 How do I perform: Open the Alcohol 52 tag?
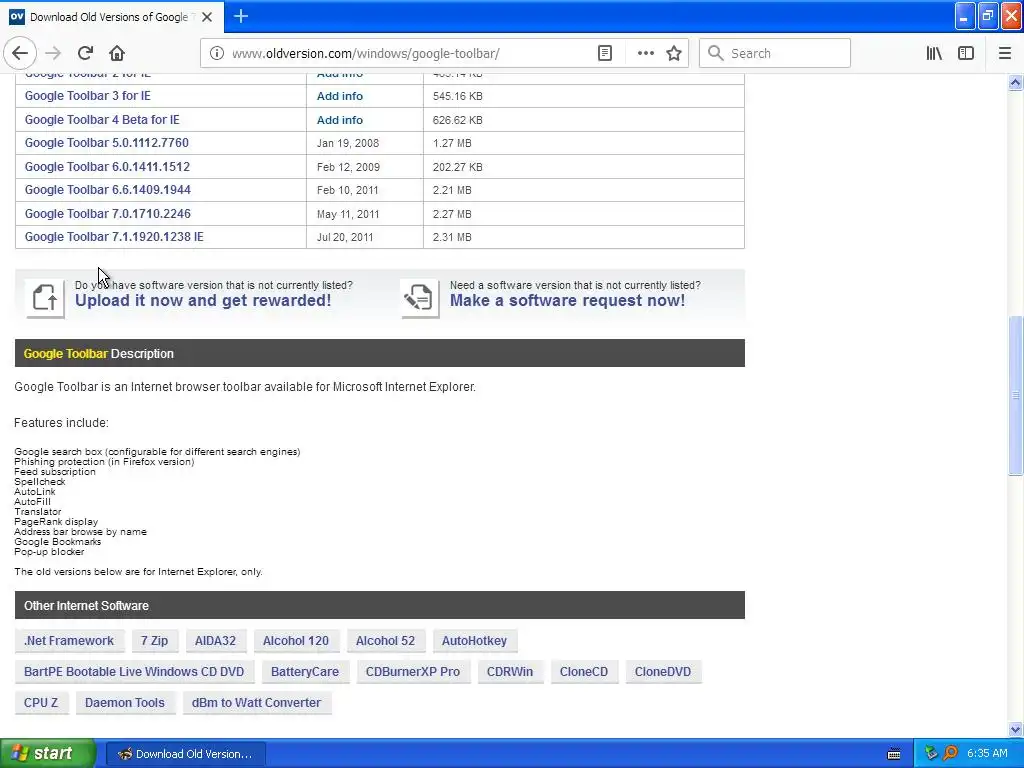[x=385, y=641]
